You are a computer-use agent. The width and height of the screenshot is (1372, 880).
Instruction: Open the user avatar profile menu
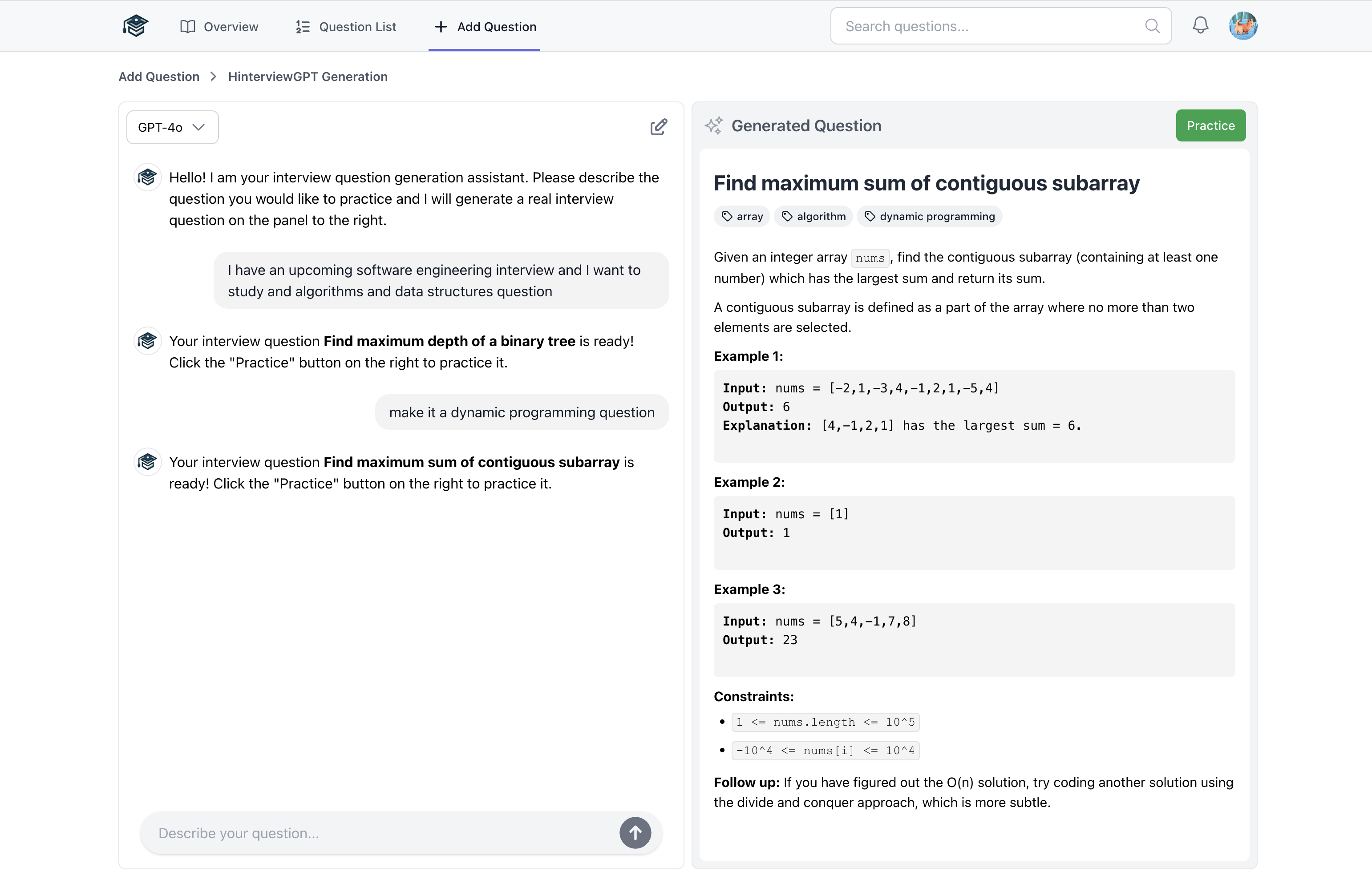point(1243,26)
